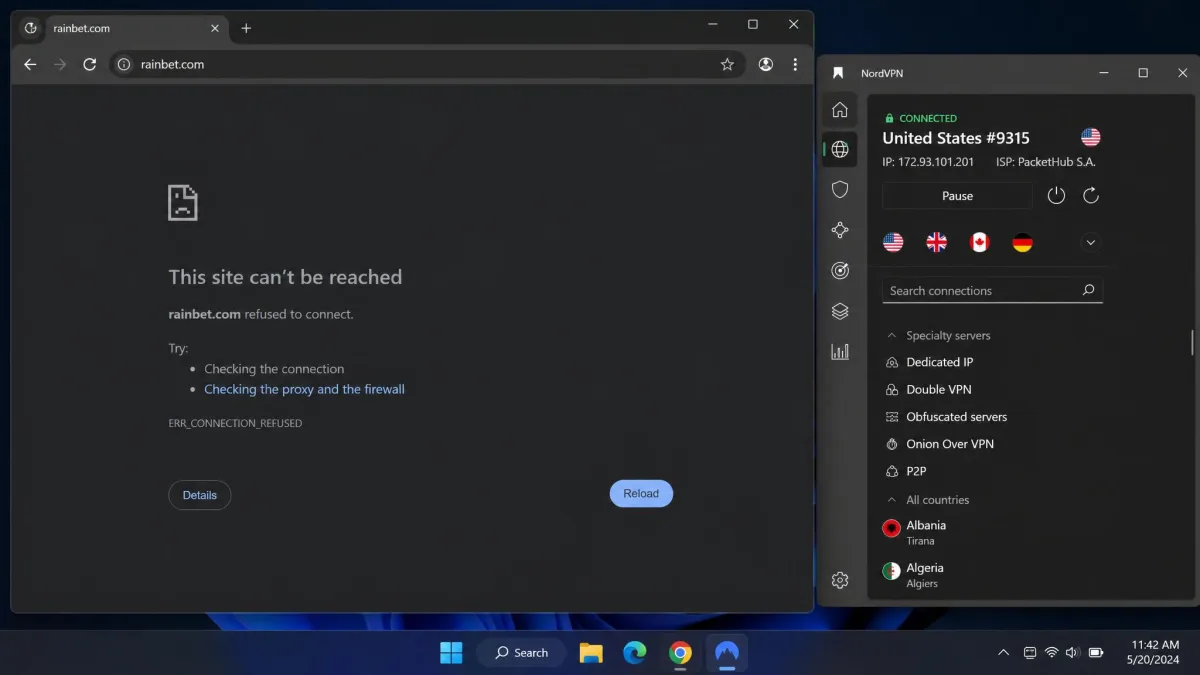Click the battery icon in system tray
The width and height of the screenshot is (1200, 675).
[x=1096, y=653]
